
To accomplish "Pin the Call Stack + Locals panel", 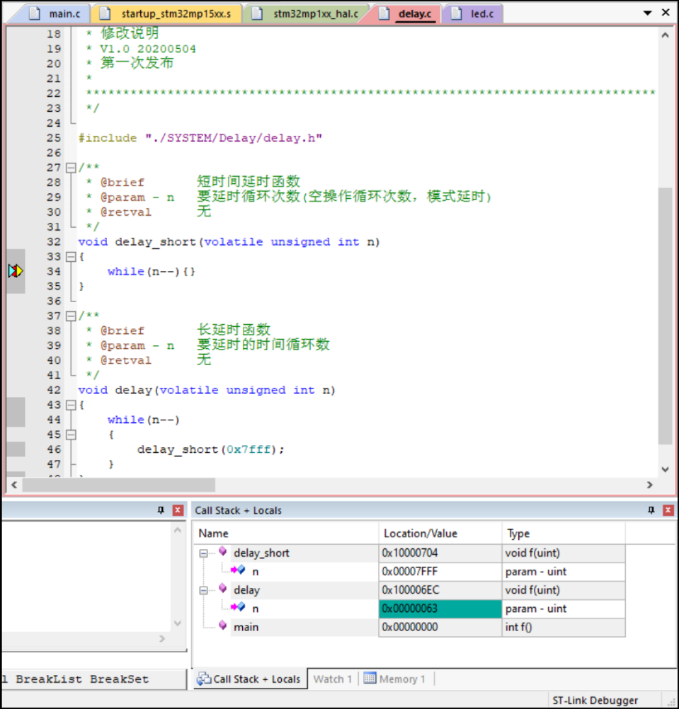I will tap(651, 510).
